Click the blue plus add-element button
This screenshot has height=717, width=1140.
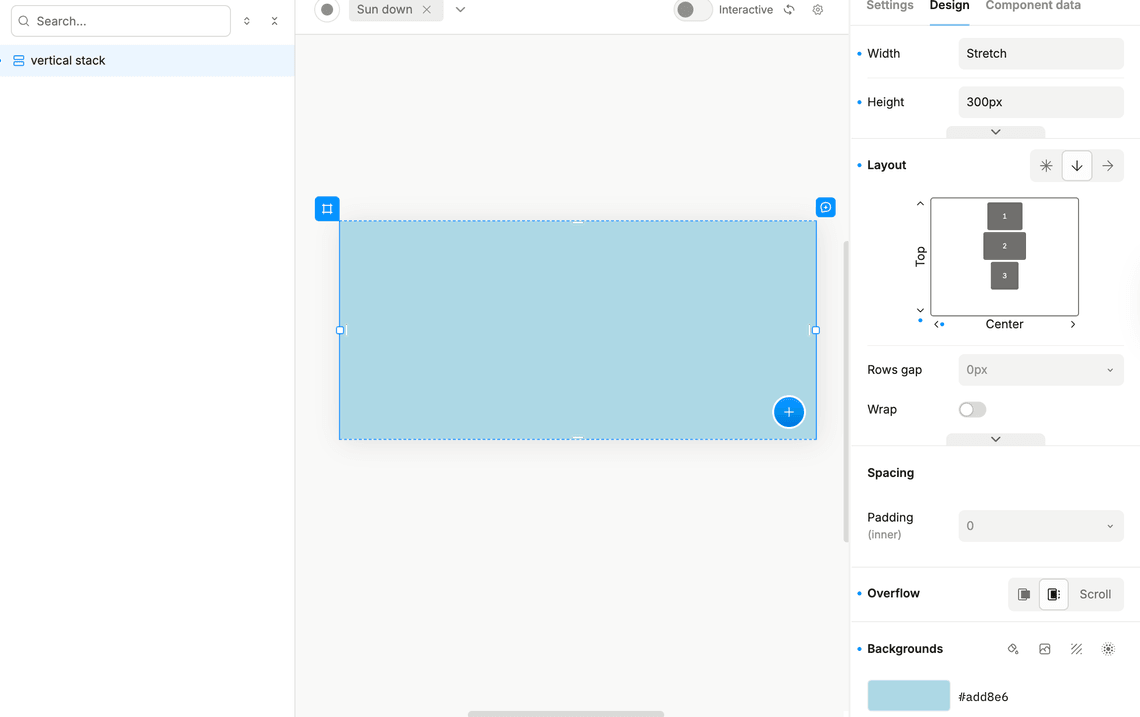788,412
